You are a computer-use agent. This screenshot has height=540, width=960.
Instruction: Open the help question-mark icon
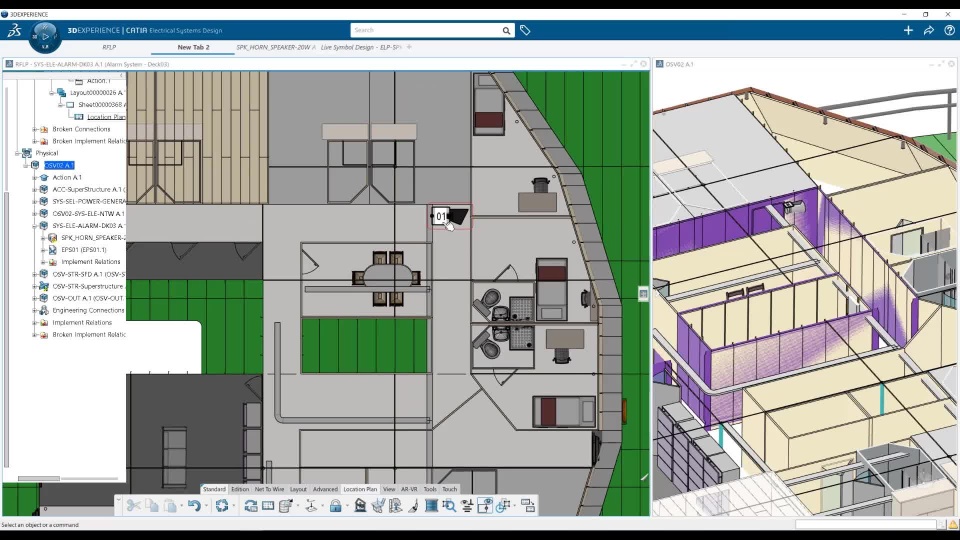(950, 30)
